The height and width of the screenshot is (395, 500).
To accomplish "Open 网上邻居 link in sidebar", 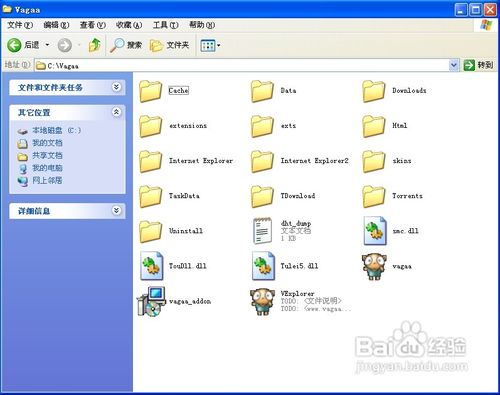I will coord(47,181).
